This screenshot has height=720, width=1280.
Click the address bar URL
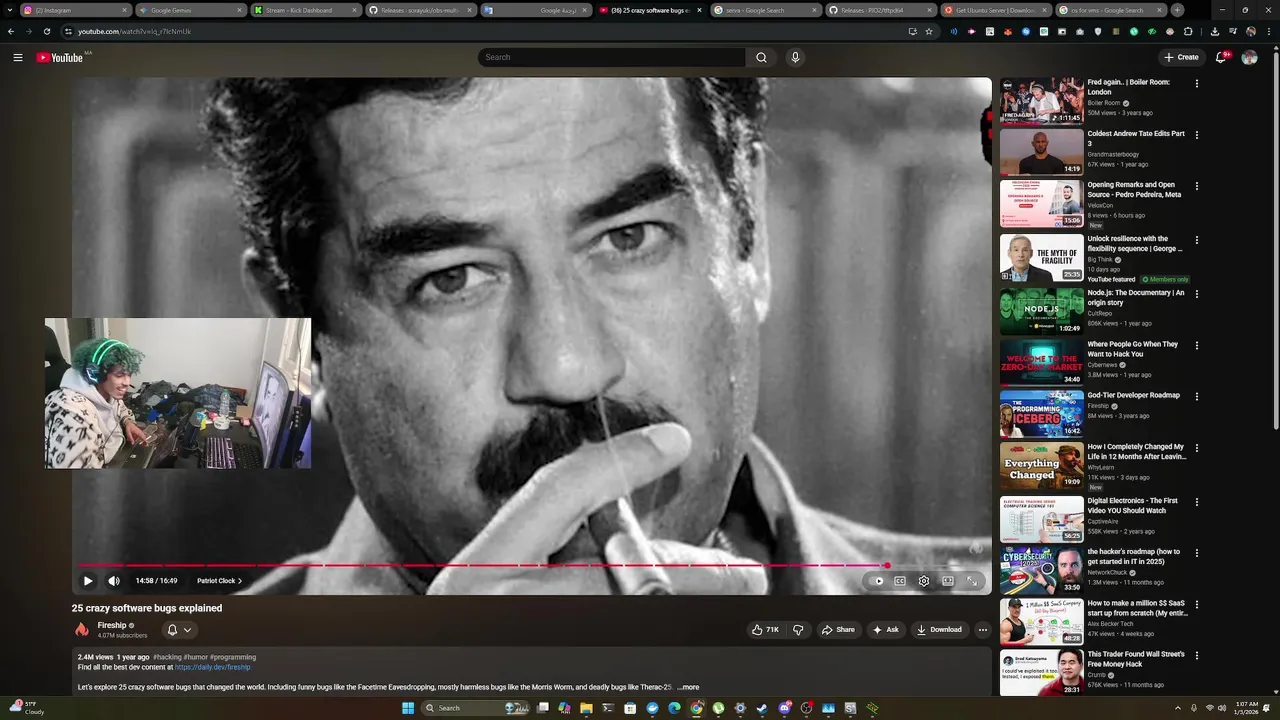135,31
